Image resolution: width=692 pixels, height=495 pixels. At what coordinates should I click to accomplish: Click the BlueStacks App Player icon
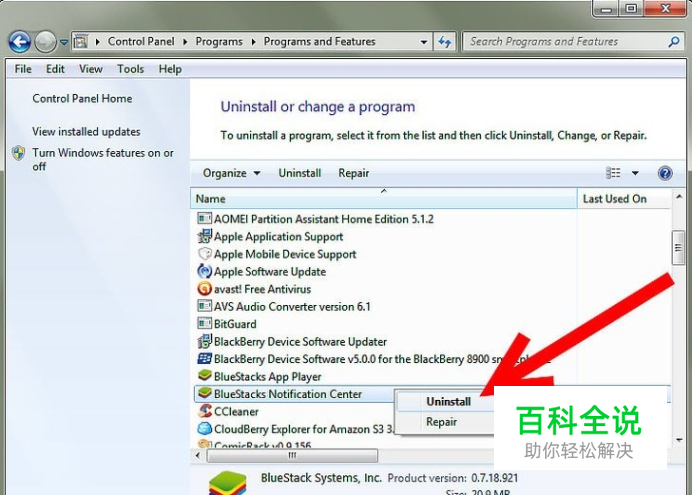[x=204, y=375]
